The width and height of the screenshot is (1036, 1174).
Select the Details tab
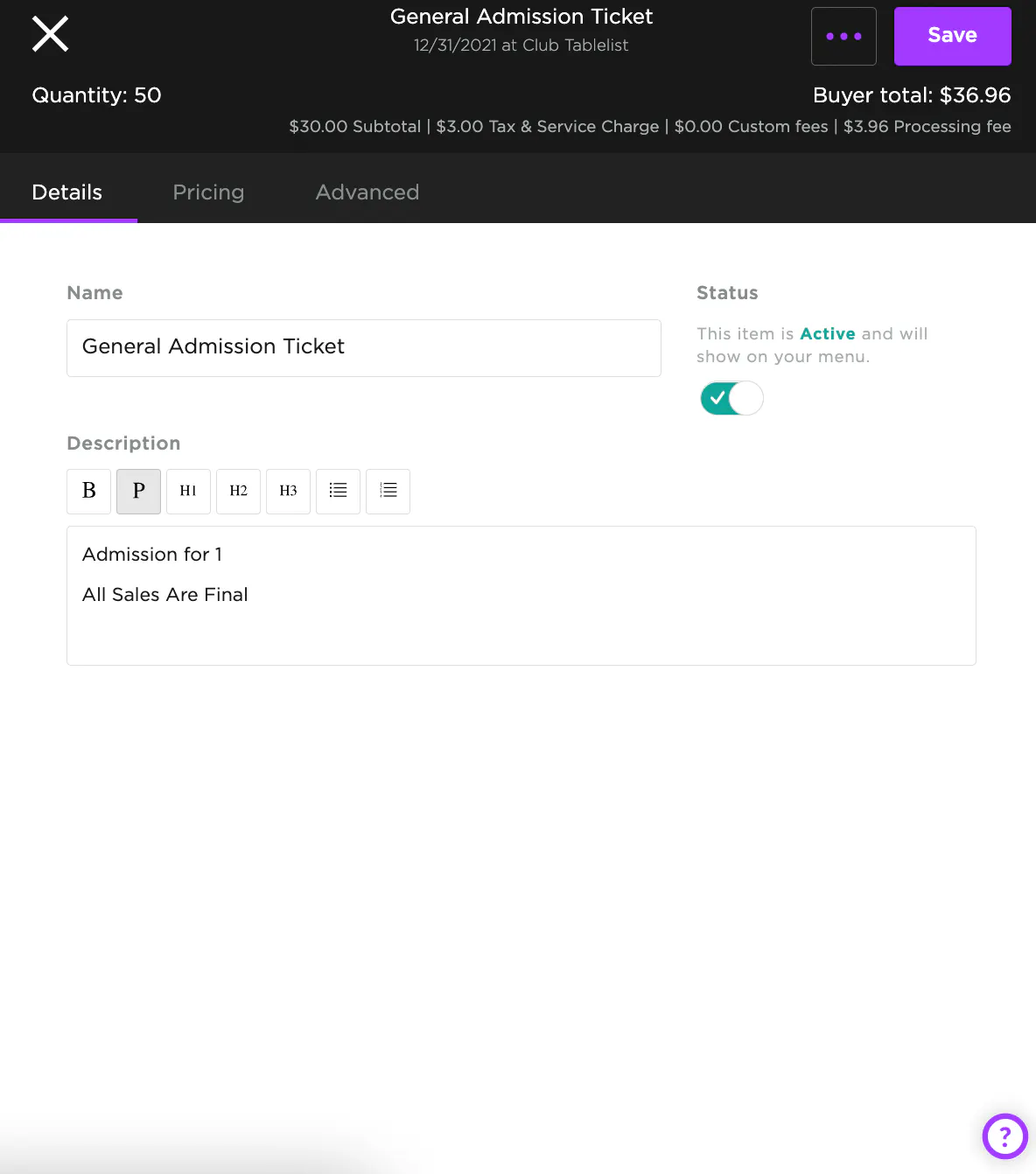tap(67, 192)
